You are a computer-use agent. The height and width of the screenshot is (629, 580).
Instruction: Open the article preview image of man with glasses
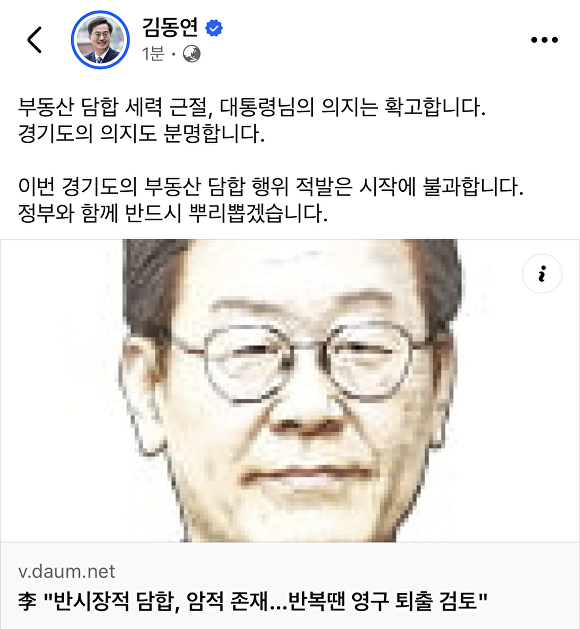pos(290,390)
